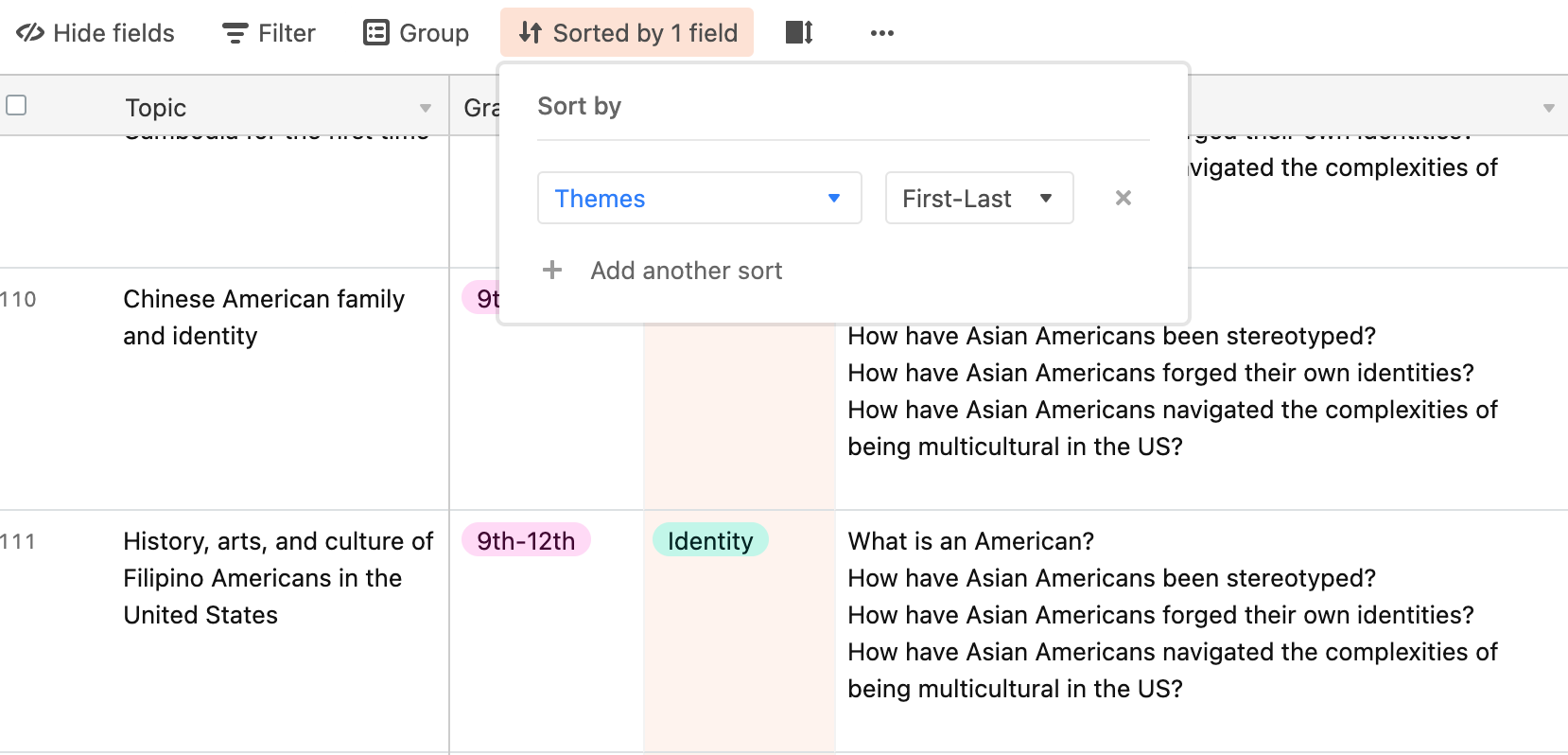Click 'What is an American?' in row 111
Image resolution: width=1568 pixels, height=755 pixels.
click(970, 541)
